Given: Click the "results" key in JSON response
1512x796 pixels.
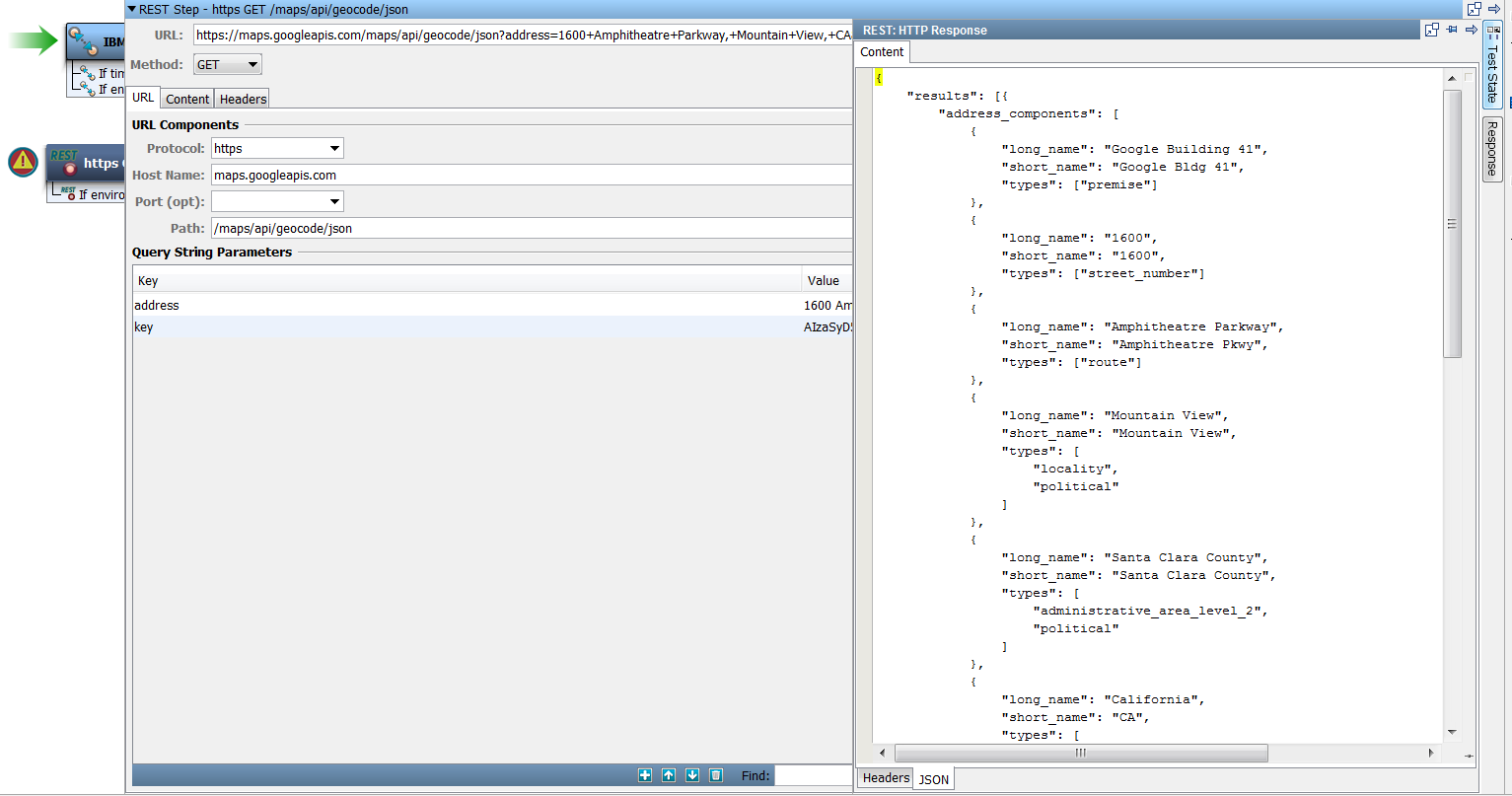Looking at the screenshot, I should tap(942, 96).
